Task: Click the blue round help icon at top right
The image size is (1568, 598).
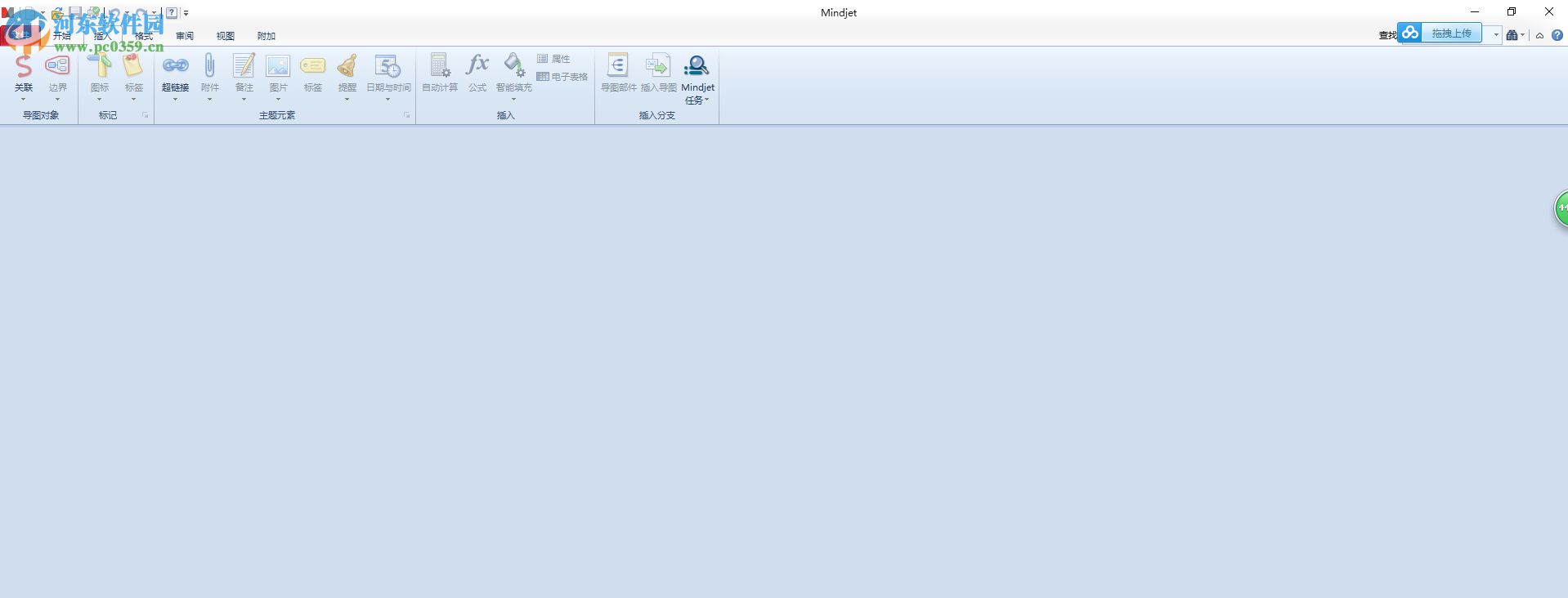Action: point(1557,35)
